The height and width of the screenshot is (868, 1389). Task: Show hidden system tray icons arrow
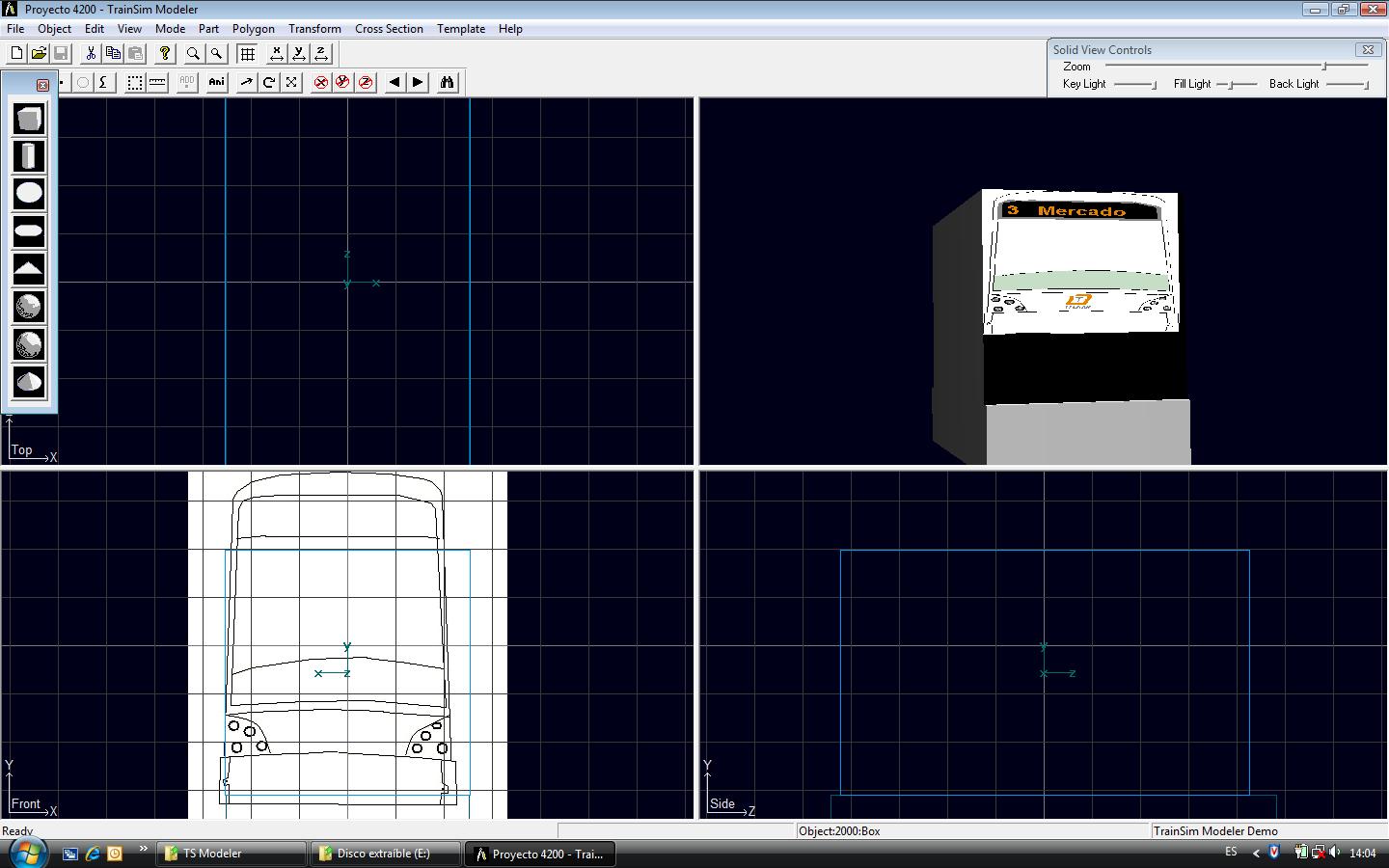(1256, 853)
